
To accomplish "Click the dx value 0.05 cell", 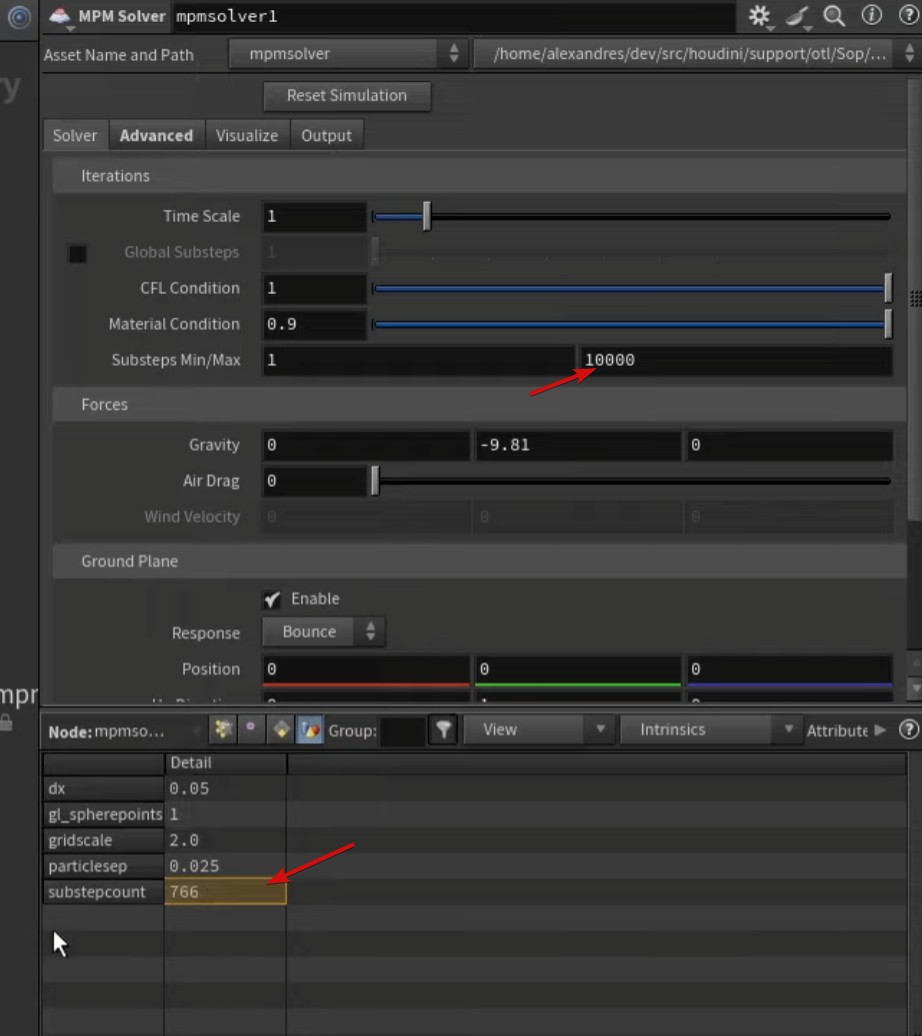I will point(225,788).
